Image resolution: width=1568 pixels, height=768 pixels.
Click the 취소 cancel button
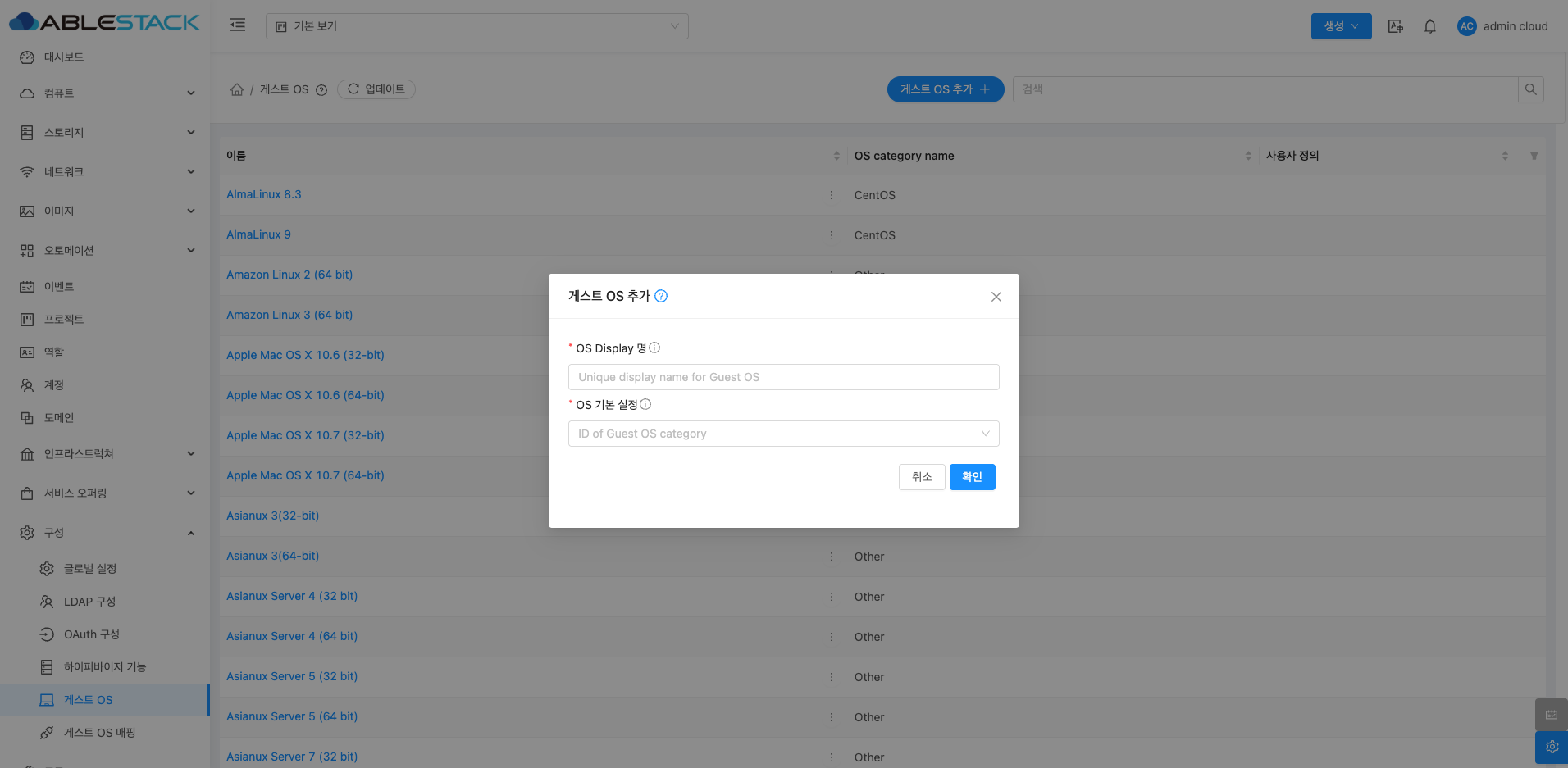point(922,477)
